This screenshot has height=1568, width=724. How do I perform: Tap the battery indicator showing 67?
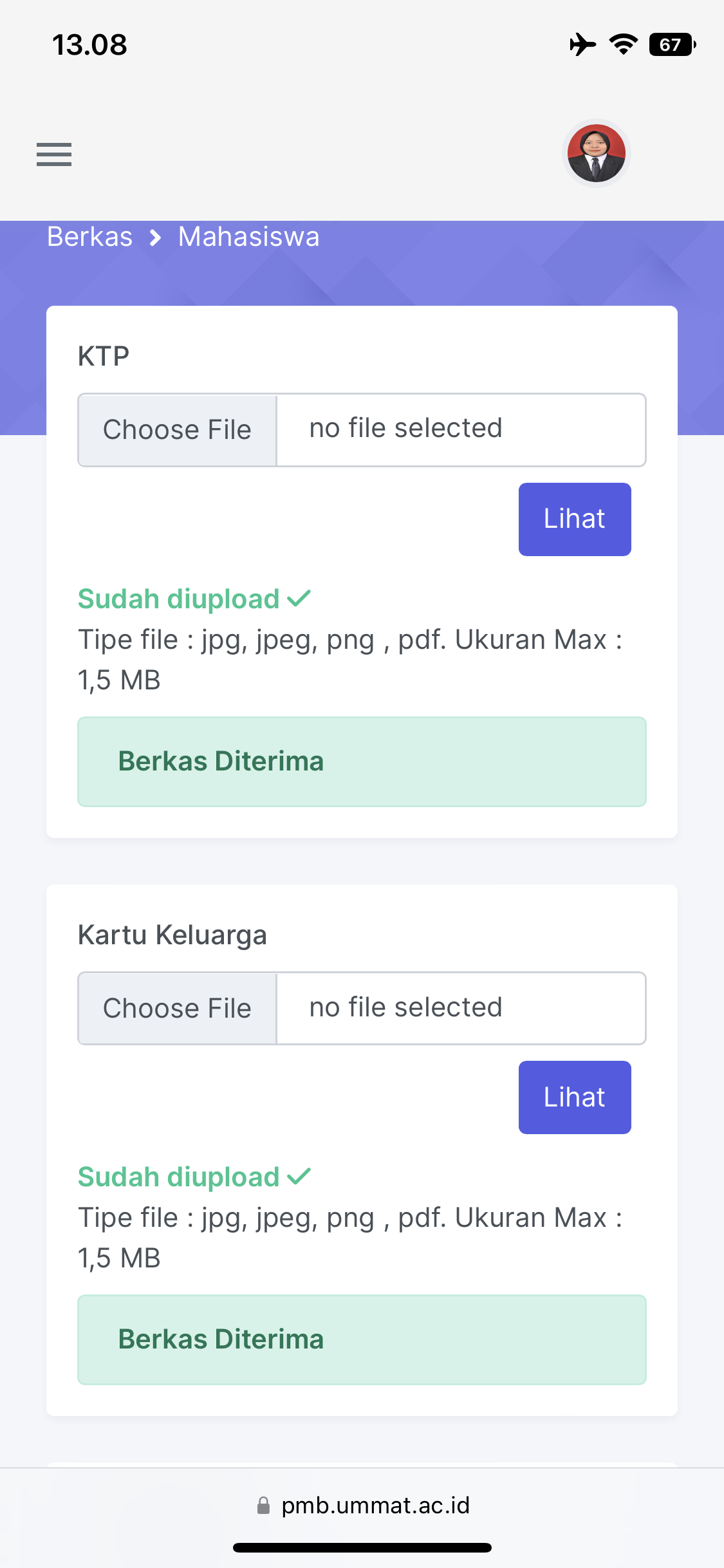672,44
